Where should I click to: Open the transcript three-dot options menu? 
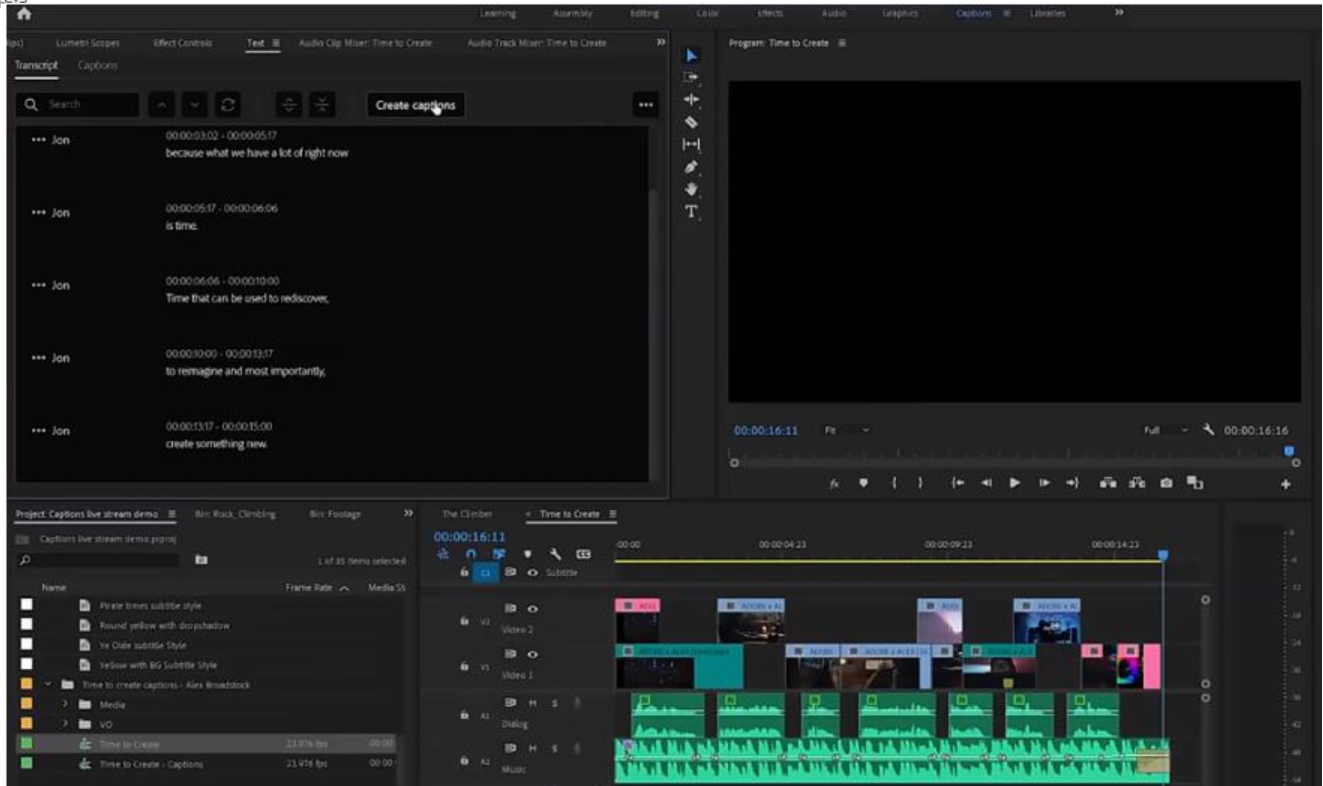click(646, 105)
